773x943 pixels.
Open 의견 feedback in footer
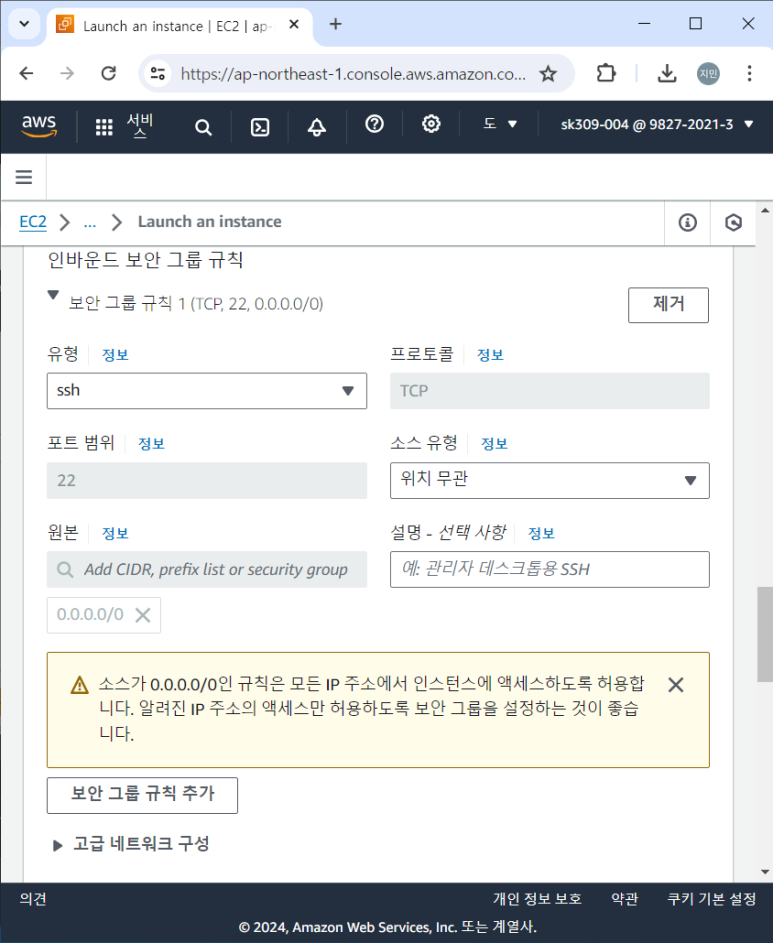33,898
